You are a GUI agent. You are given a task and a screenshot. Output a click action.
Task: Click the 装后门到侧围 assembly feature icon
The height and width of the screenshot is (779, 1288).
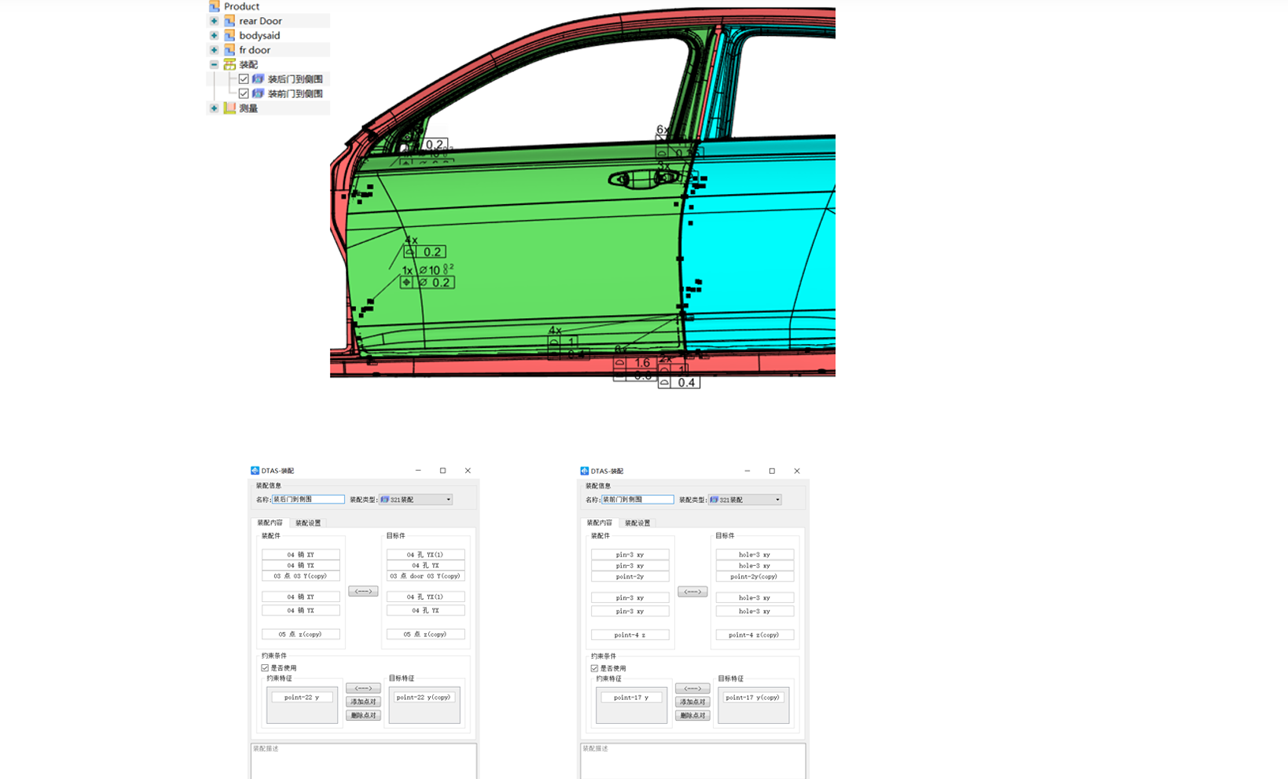click(257, 79)
